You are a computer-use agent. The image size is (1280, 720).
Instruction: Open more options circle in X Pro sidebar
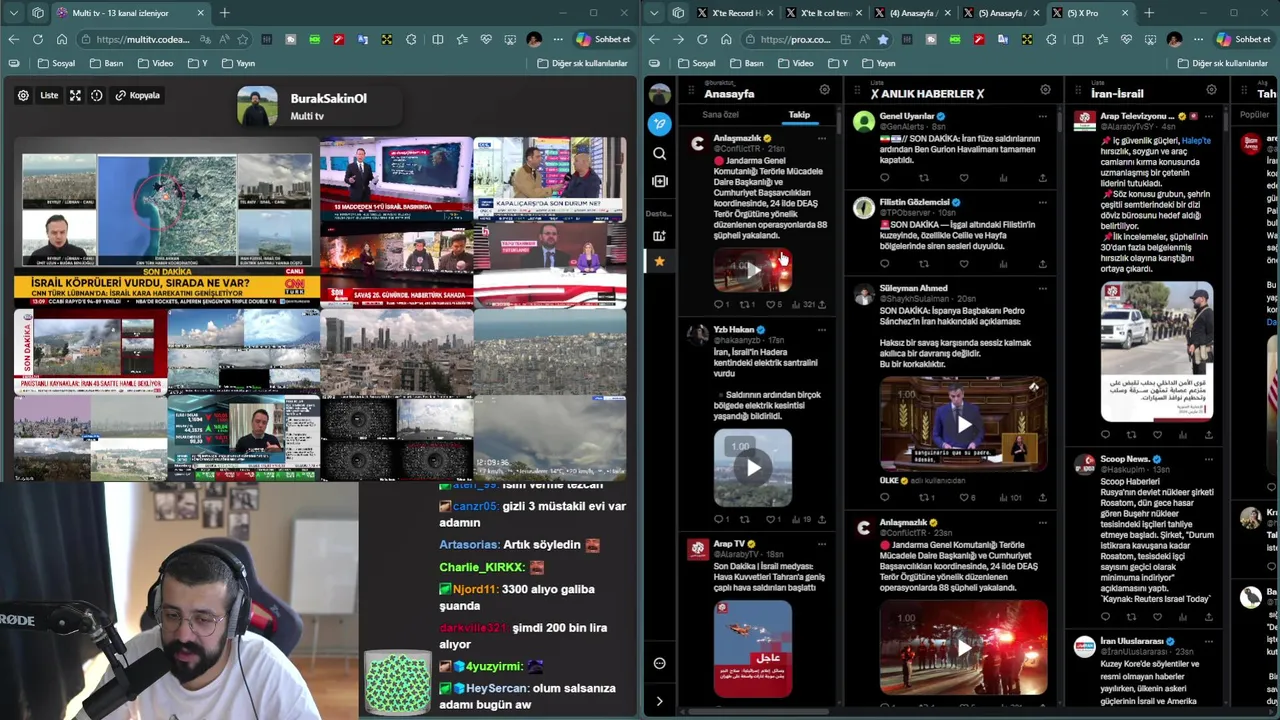[x=659, y=663]
